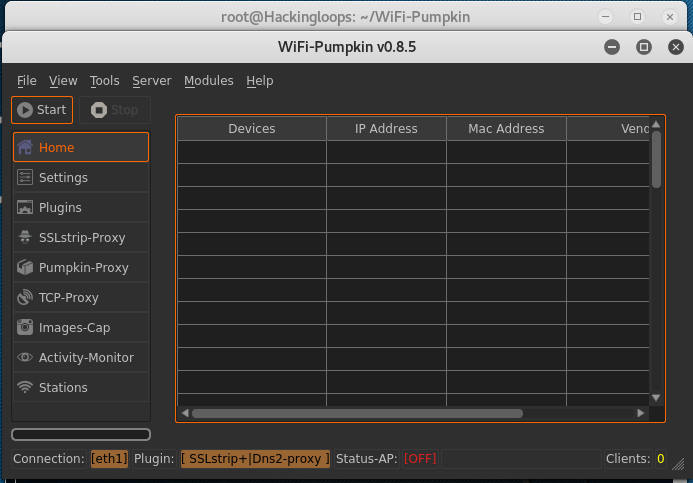Click the Images-Cap camera icon
The height and width of the screenshot is (483, 693).
click(25, 327)
